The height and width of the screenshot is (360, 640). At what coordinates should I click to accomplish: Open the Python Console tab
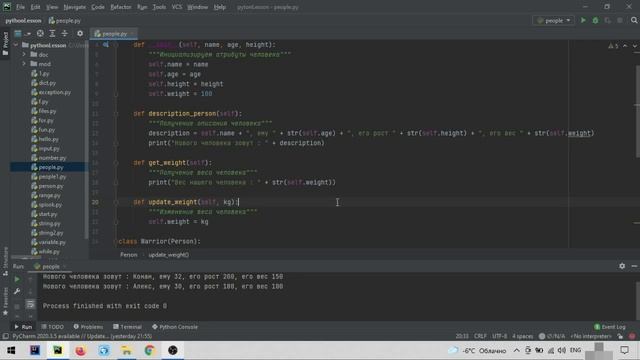(x=175, y=327)
